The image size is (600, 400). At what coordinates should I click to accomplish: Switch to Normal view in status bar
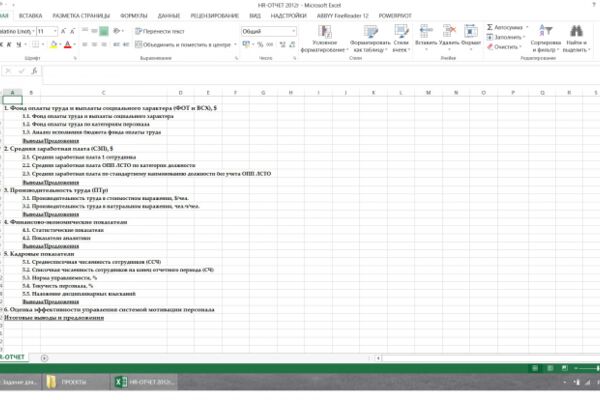pyautogui.click(x=535, y=368)
